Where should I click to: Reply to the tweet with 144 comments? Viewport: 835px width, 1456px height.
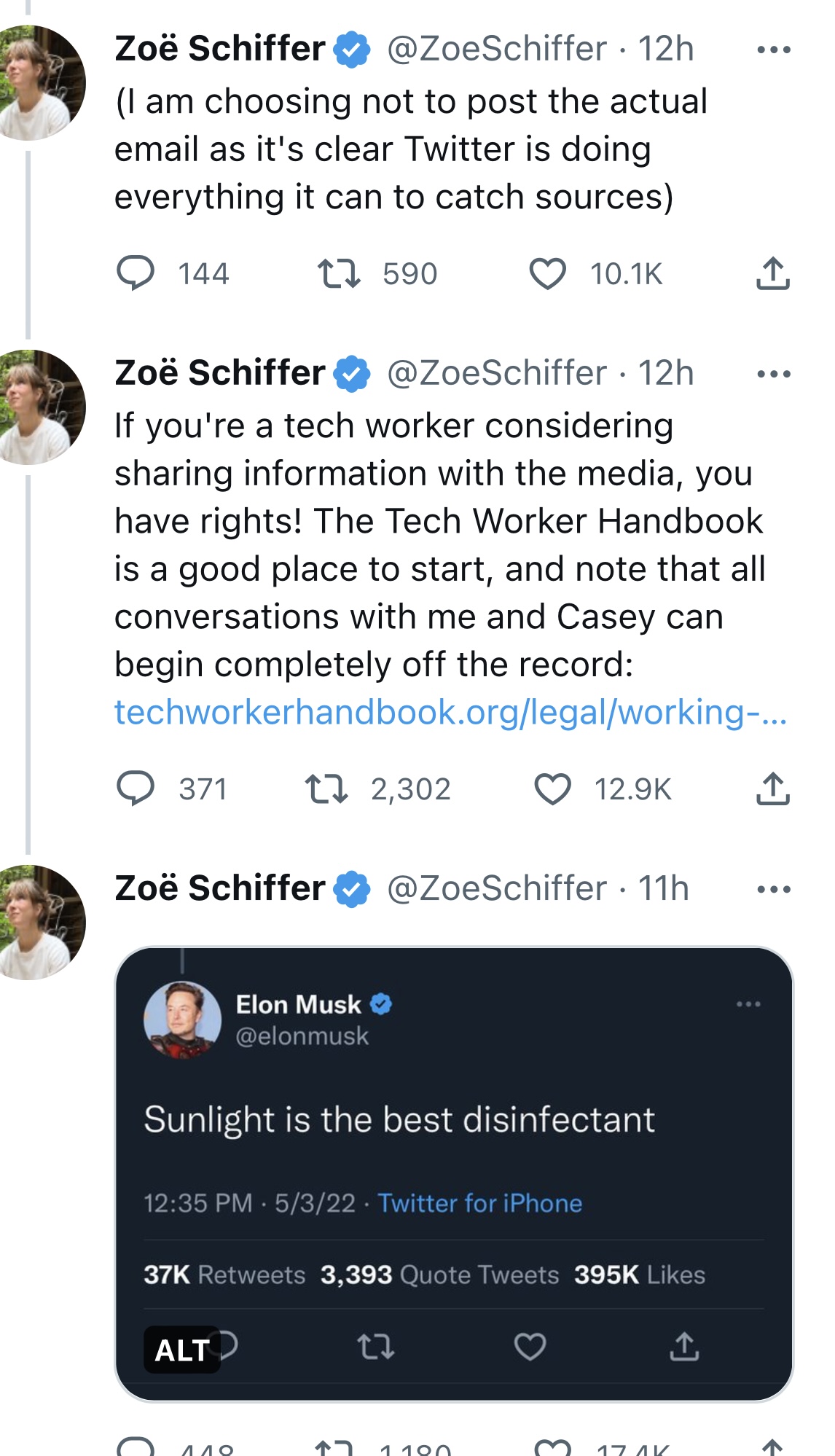pos(136,274)
